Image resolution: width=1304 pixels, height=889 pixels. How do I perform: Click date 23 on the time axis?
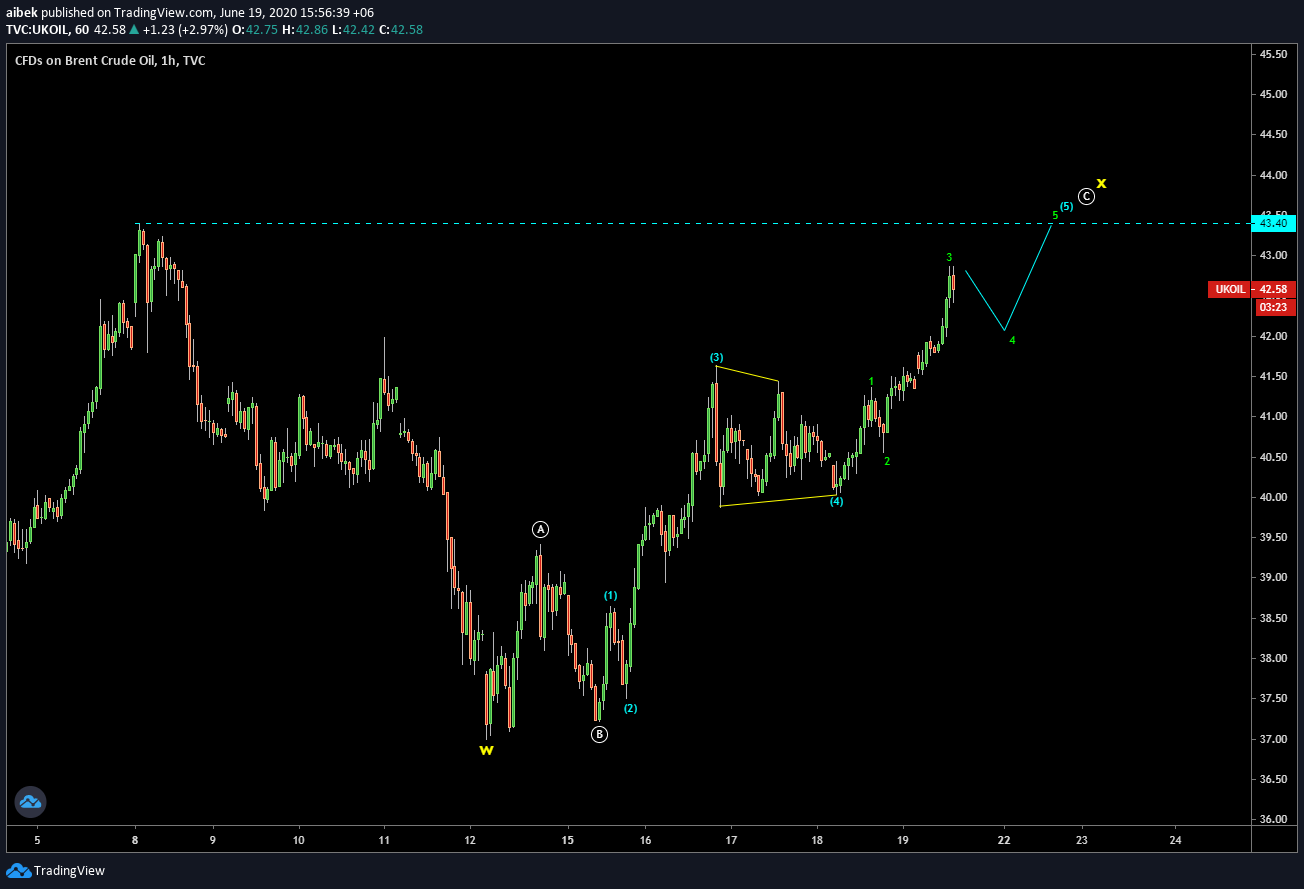[x=1082, y=840]
